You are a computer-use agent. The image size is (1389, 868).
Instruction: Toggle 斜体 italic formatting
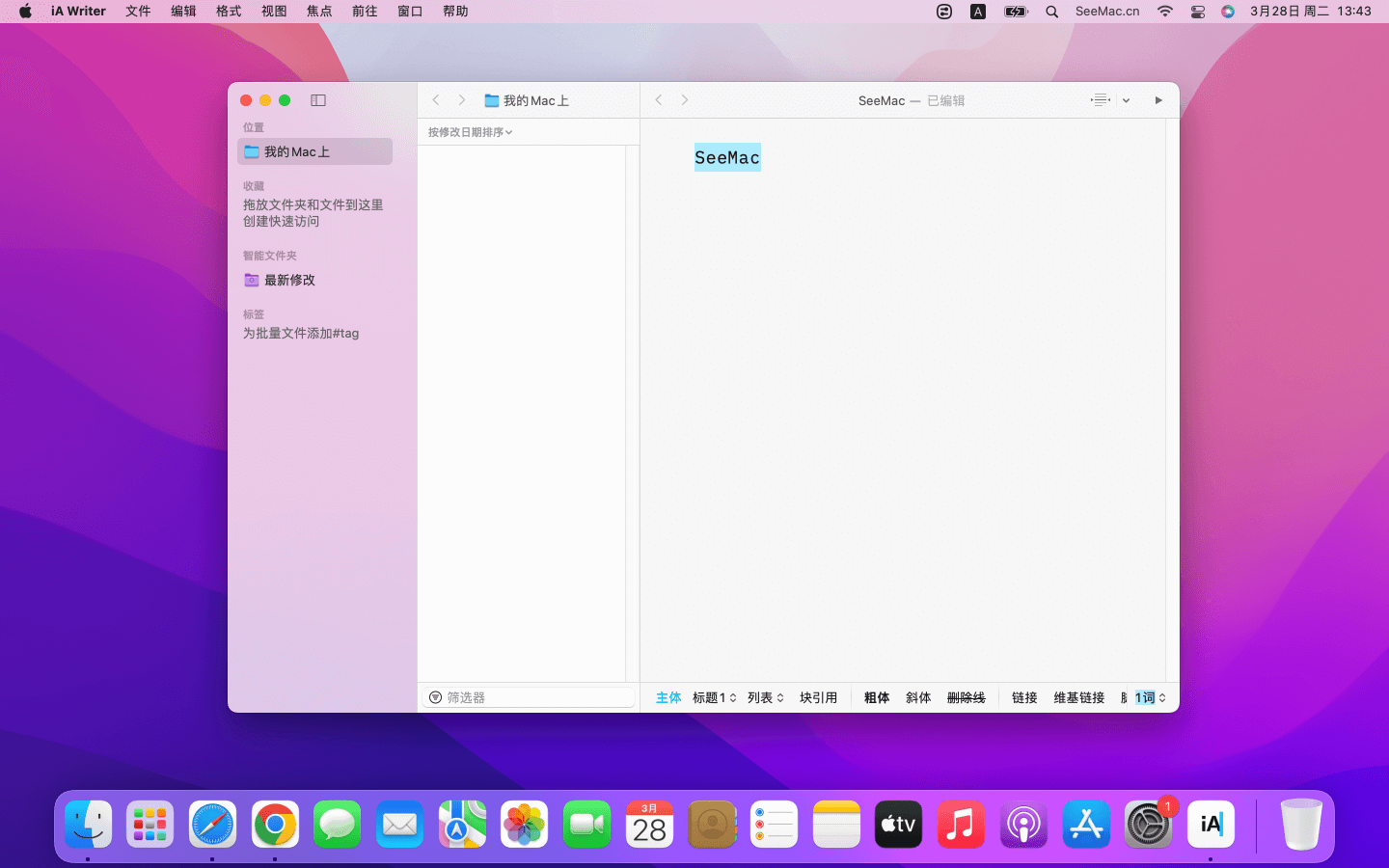pos(918,697)
